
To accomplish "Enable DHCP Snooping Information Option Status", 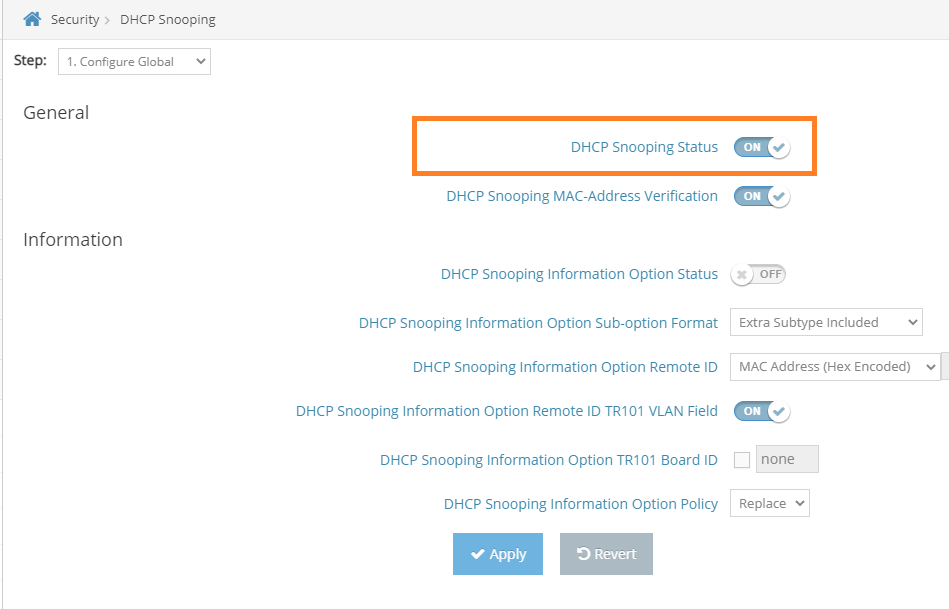I will [758, 274].
